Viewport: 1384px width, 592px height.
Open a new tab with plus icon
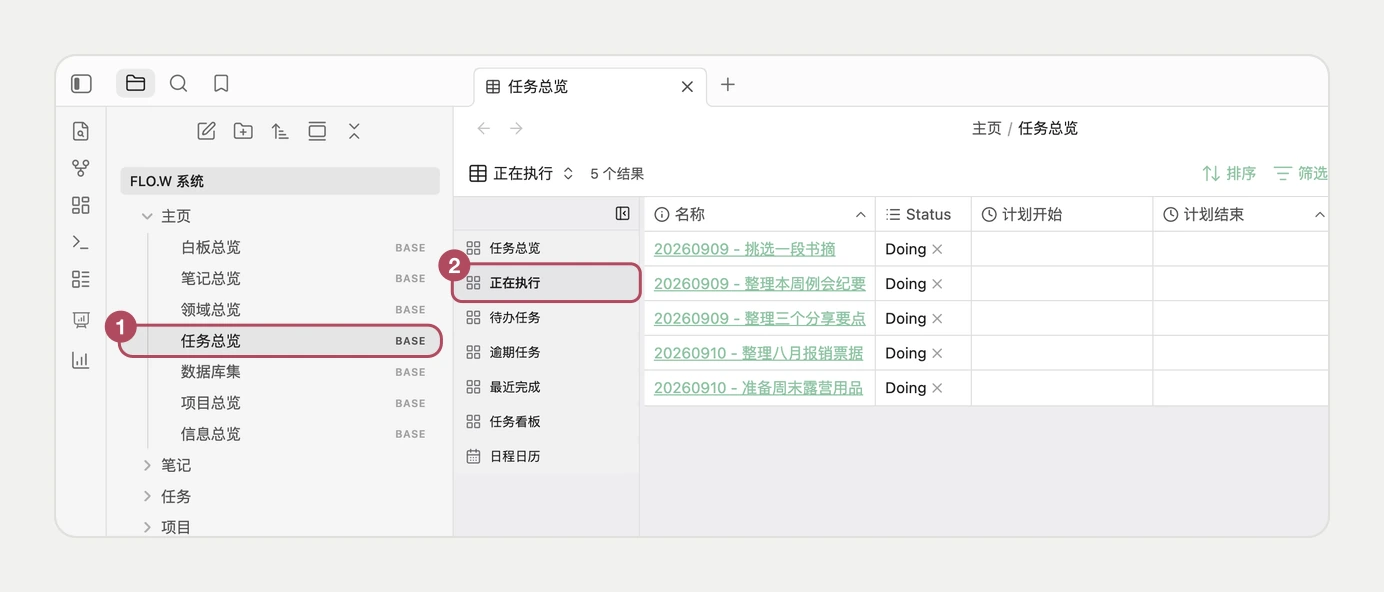point(728,85)
